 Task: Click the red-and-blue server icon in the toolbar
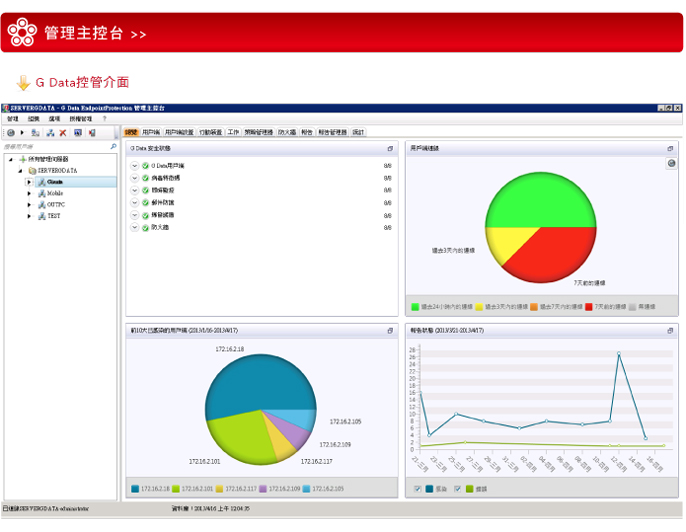pos(92,133)
